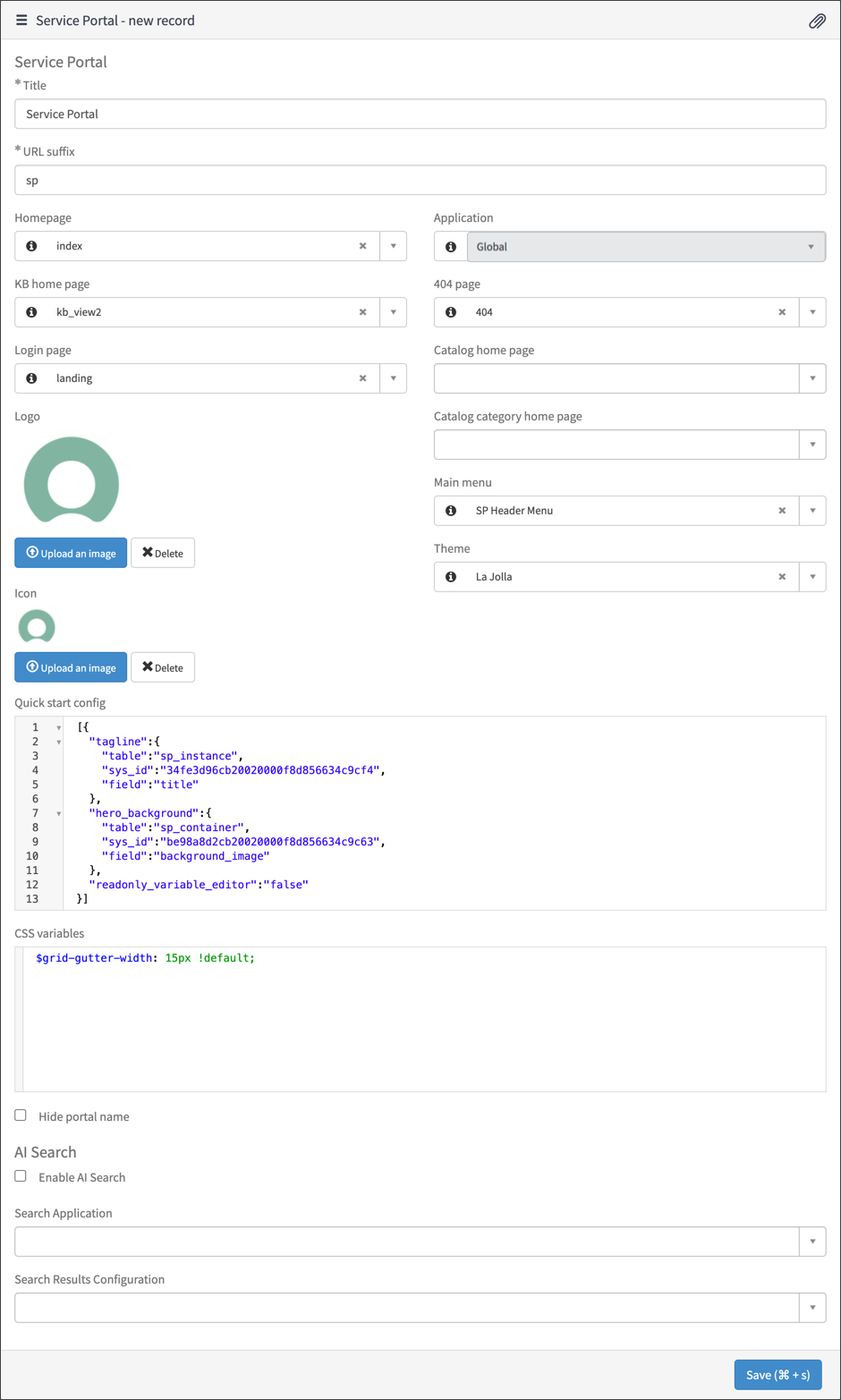This screenshot has height=1400, width=841.
Task: Open the Catalog home page dropdown
Action: click(x=812, y=378)
